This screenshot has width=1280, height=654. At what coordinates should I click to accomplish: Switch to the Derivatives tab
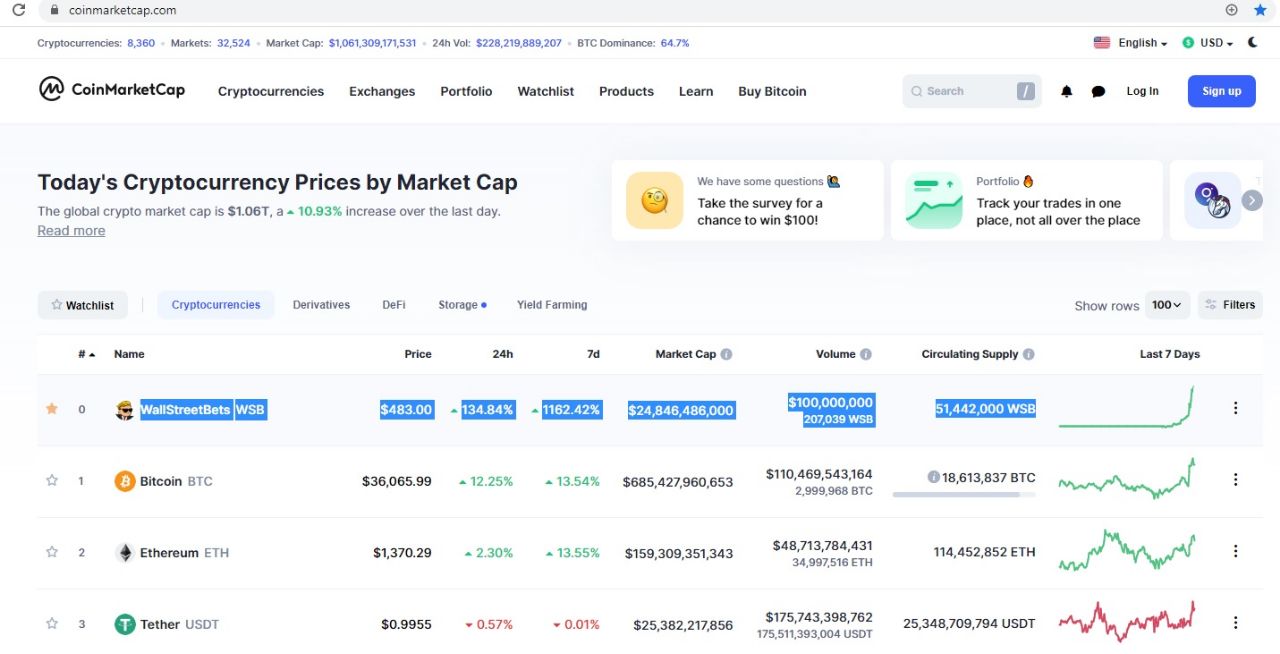tap(321, 305)
